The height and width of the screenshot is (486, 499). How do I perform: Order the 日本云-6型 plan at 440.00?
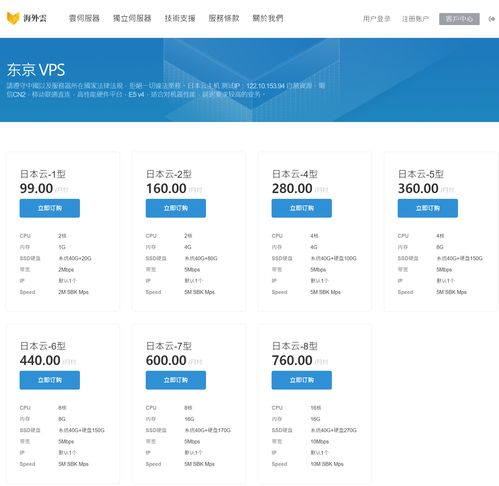pyautogui.click(x=50, y=380)
